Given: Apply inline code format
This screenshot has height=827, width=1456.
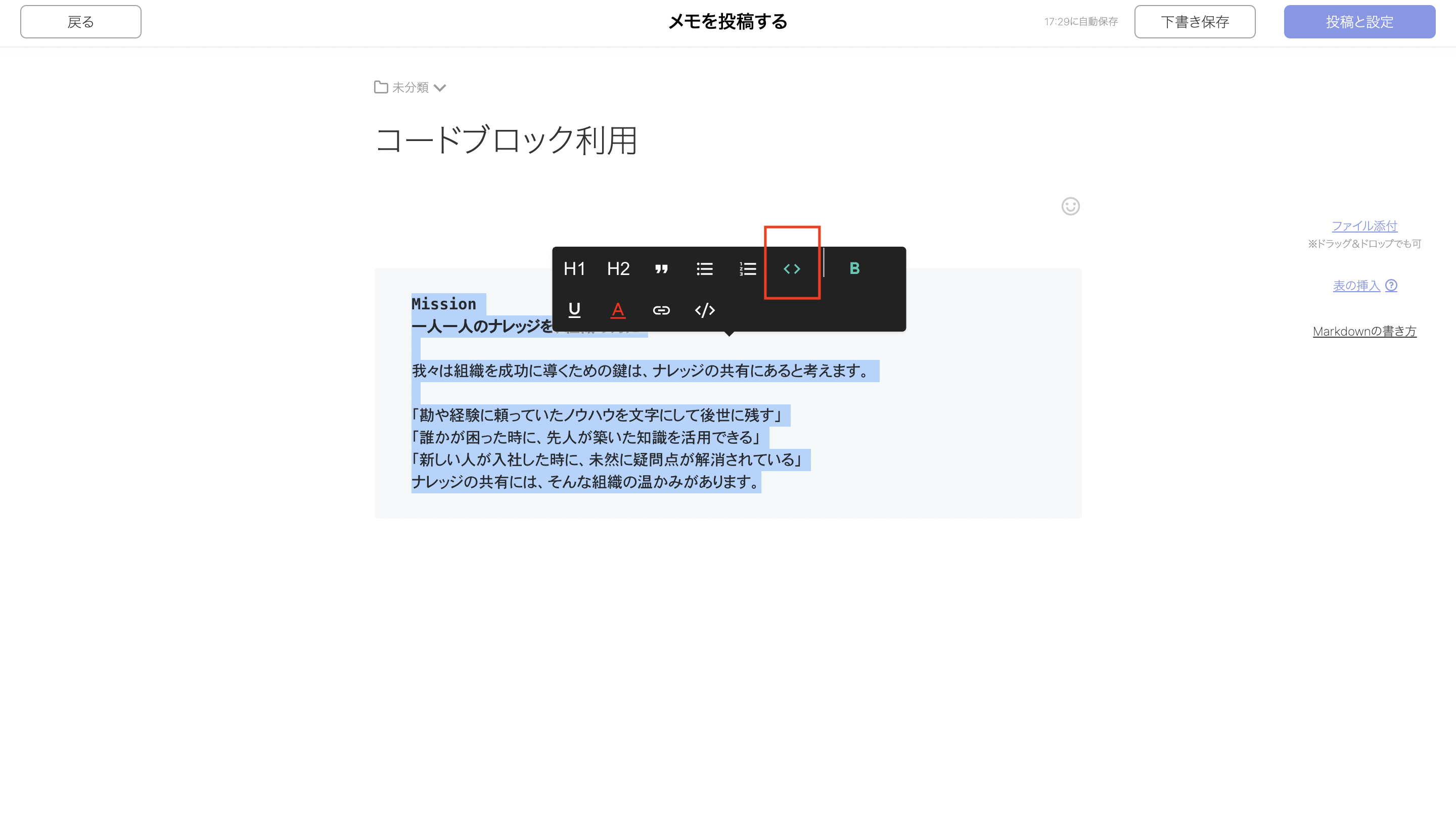Looking at the screenshot, I should point(705,310).
